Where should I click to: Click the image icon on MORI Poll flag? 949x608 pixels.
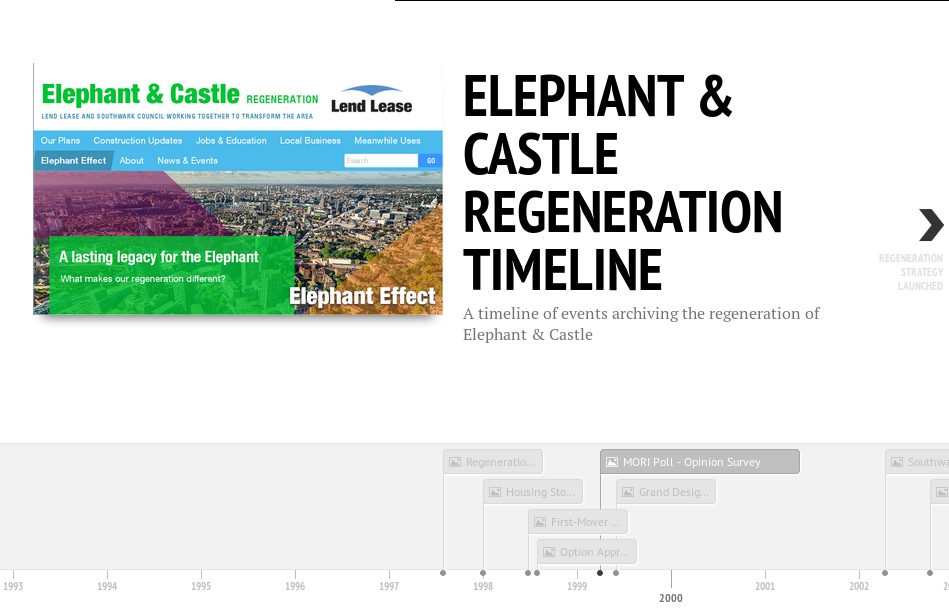(612, 462)
